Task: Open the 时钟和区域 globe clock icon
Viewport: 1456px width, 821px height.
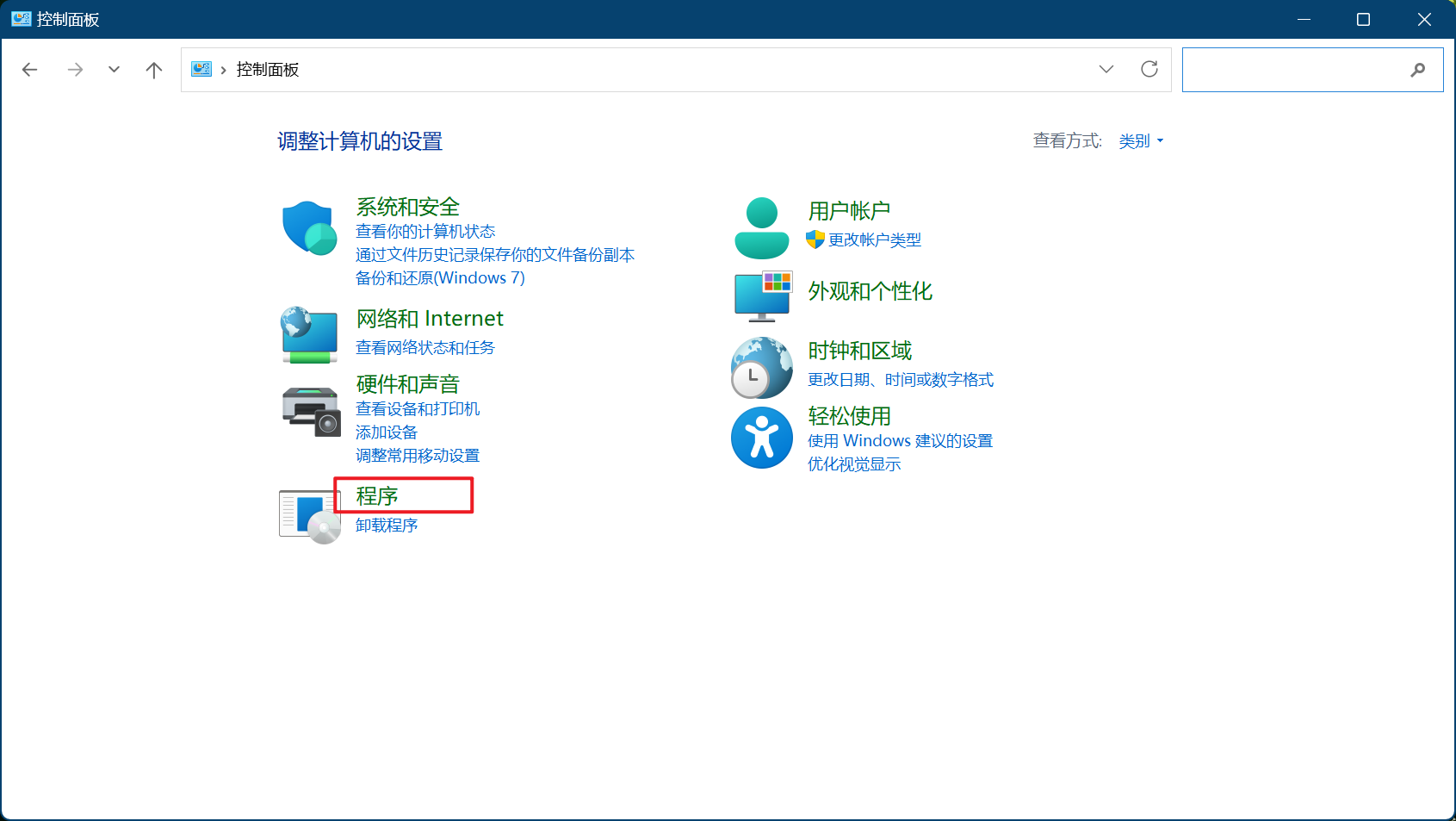Action: (x=762, y=368)
